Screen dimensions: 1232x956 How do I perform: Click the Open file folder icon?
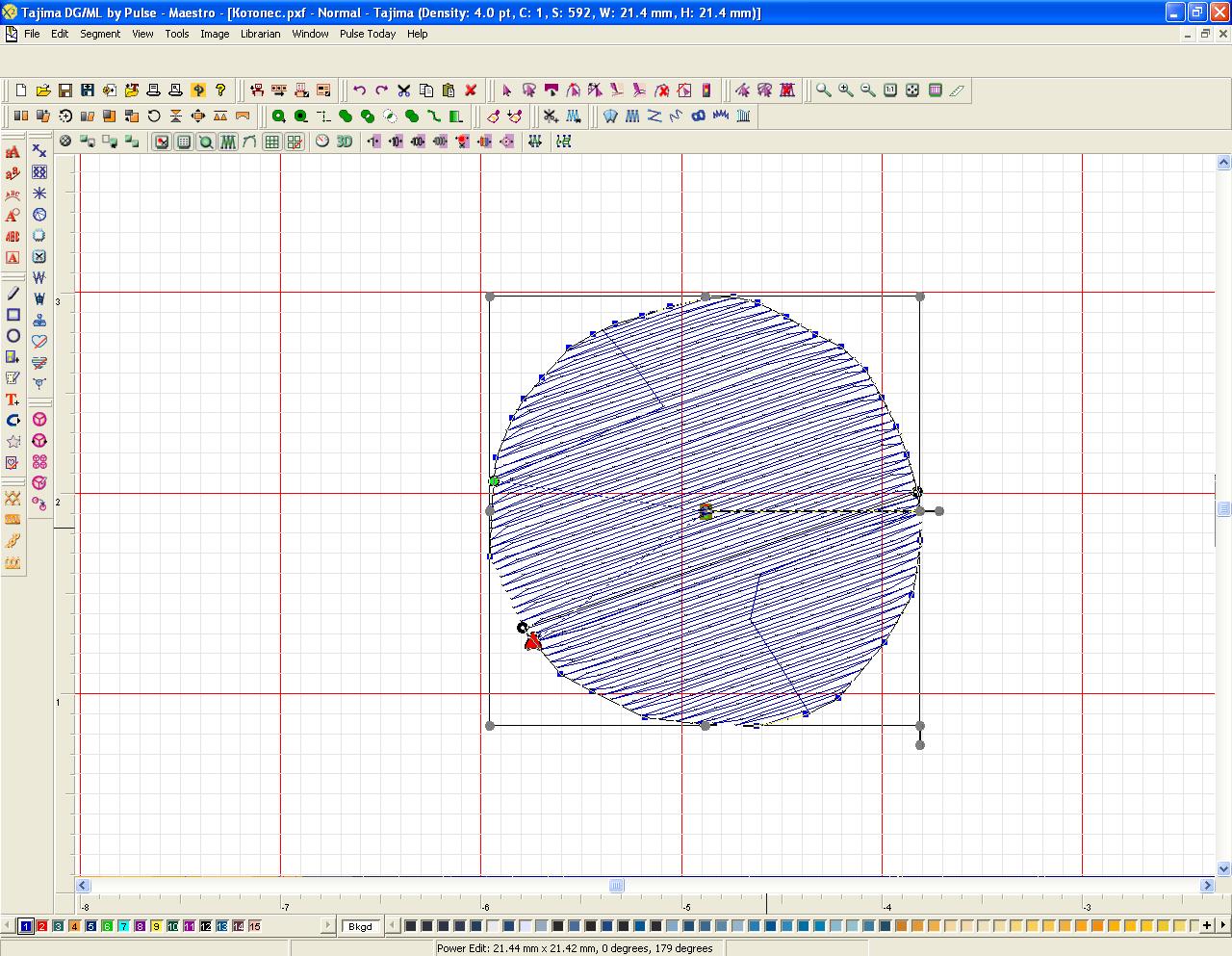point(43,90)
